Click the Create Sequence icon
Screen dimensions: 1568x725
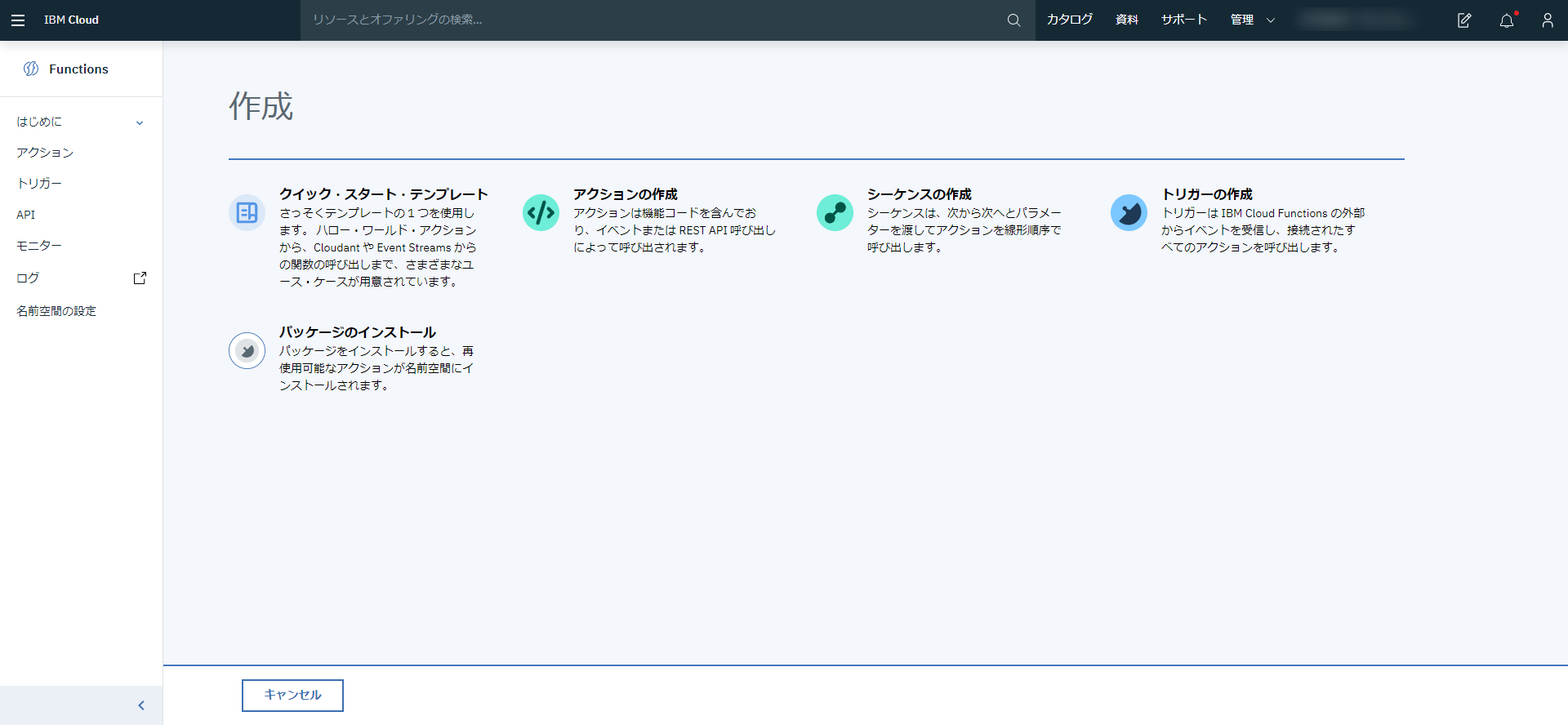[x=835, y=213]
